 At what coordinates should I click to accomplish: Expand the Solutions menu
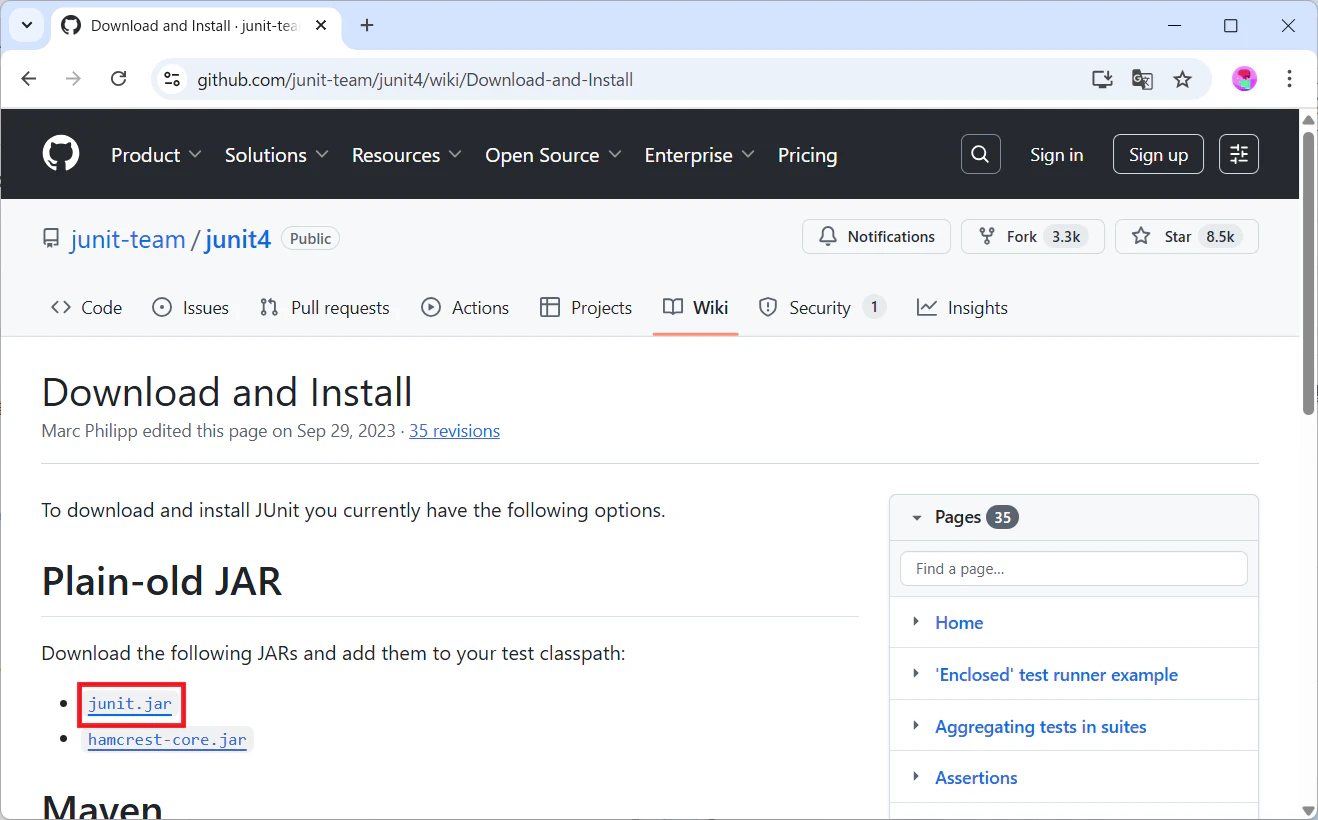tap(277, 155)
